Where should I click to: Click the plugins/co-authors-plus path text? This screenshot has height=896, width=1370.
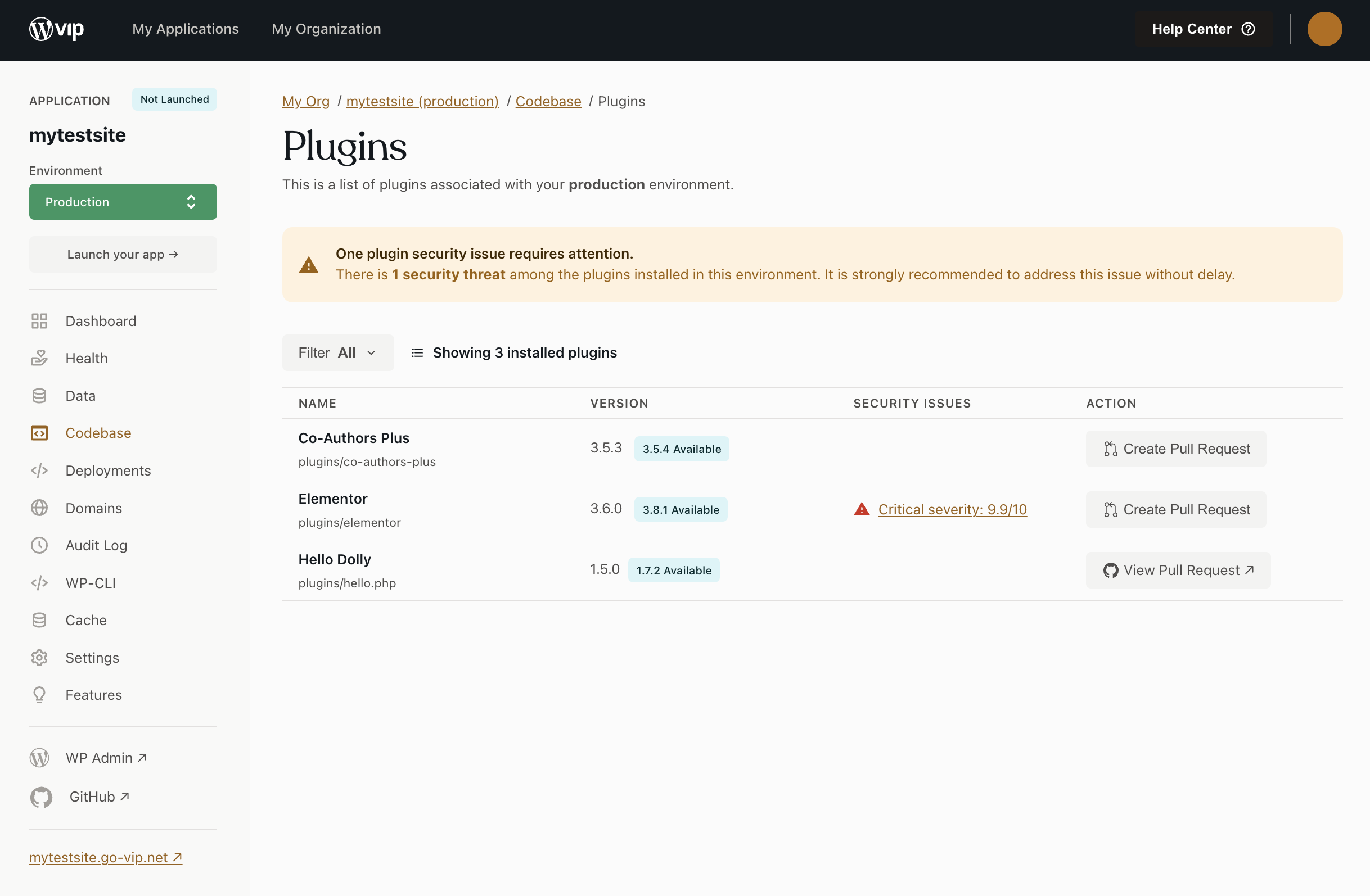pyautogui.click(x=367, y=462)
